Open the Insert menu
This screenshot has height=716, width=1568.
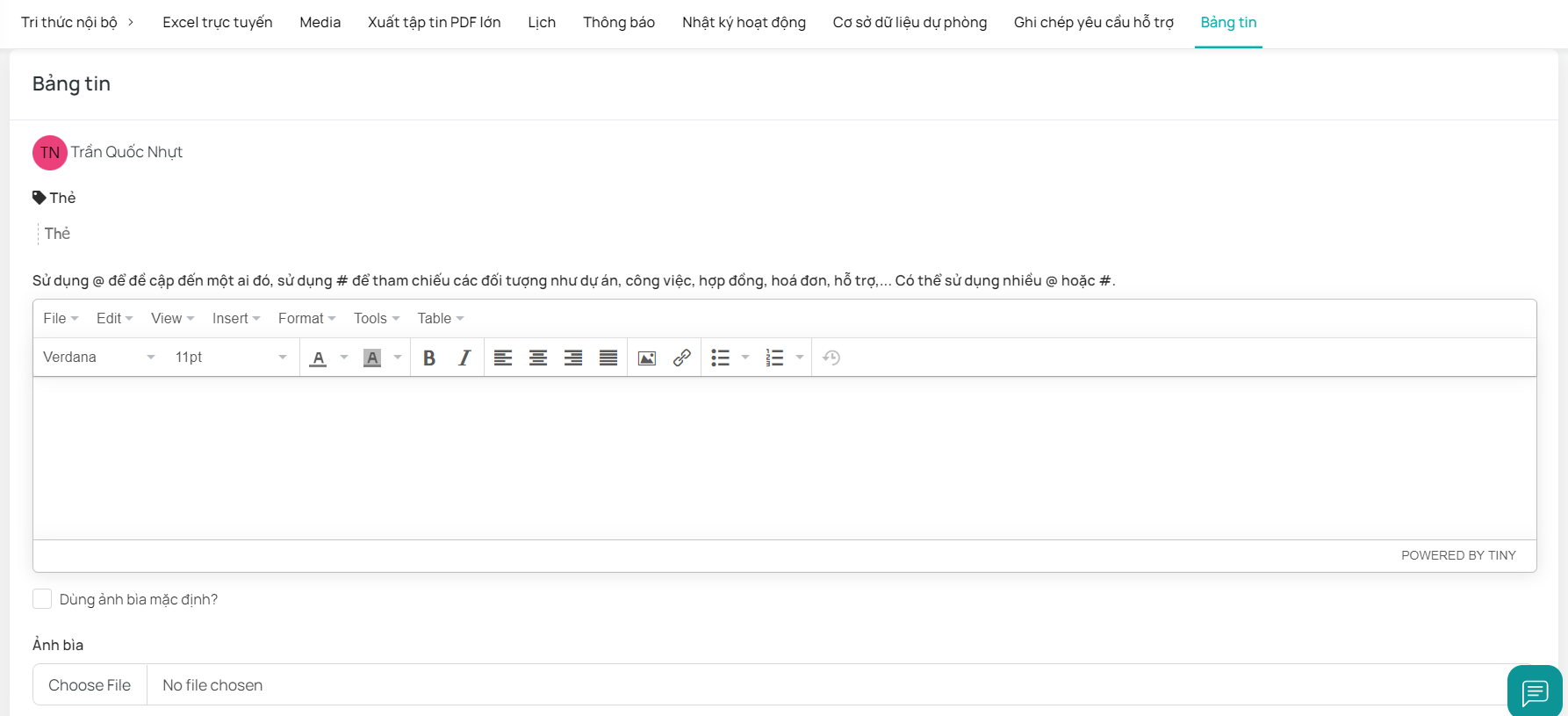coord(235,318)
